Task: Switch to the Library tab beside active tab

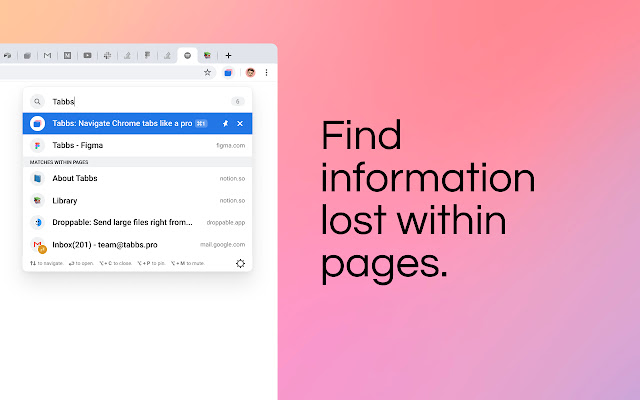Action: click(207, 56)
